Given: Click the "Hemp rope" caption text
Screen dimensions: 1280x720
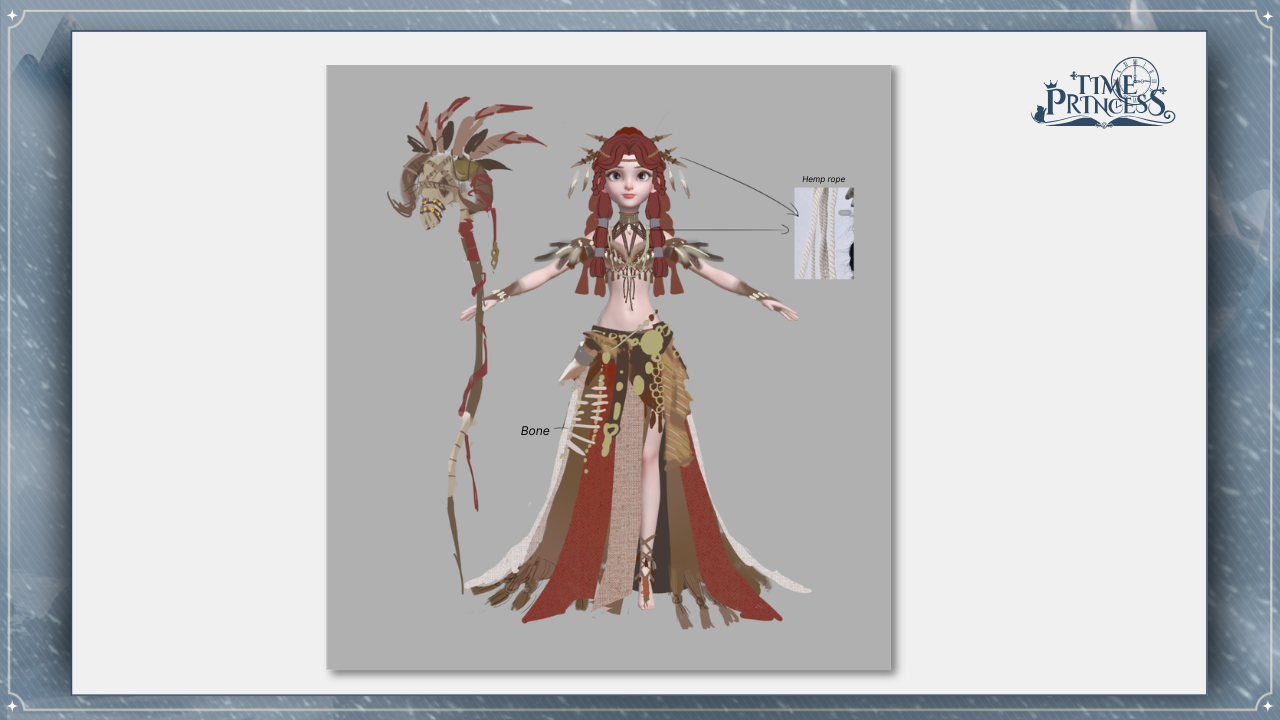Looking at the screenshot, I should [823, 179].
